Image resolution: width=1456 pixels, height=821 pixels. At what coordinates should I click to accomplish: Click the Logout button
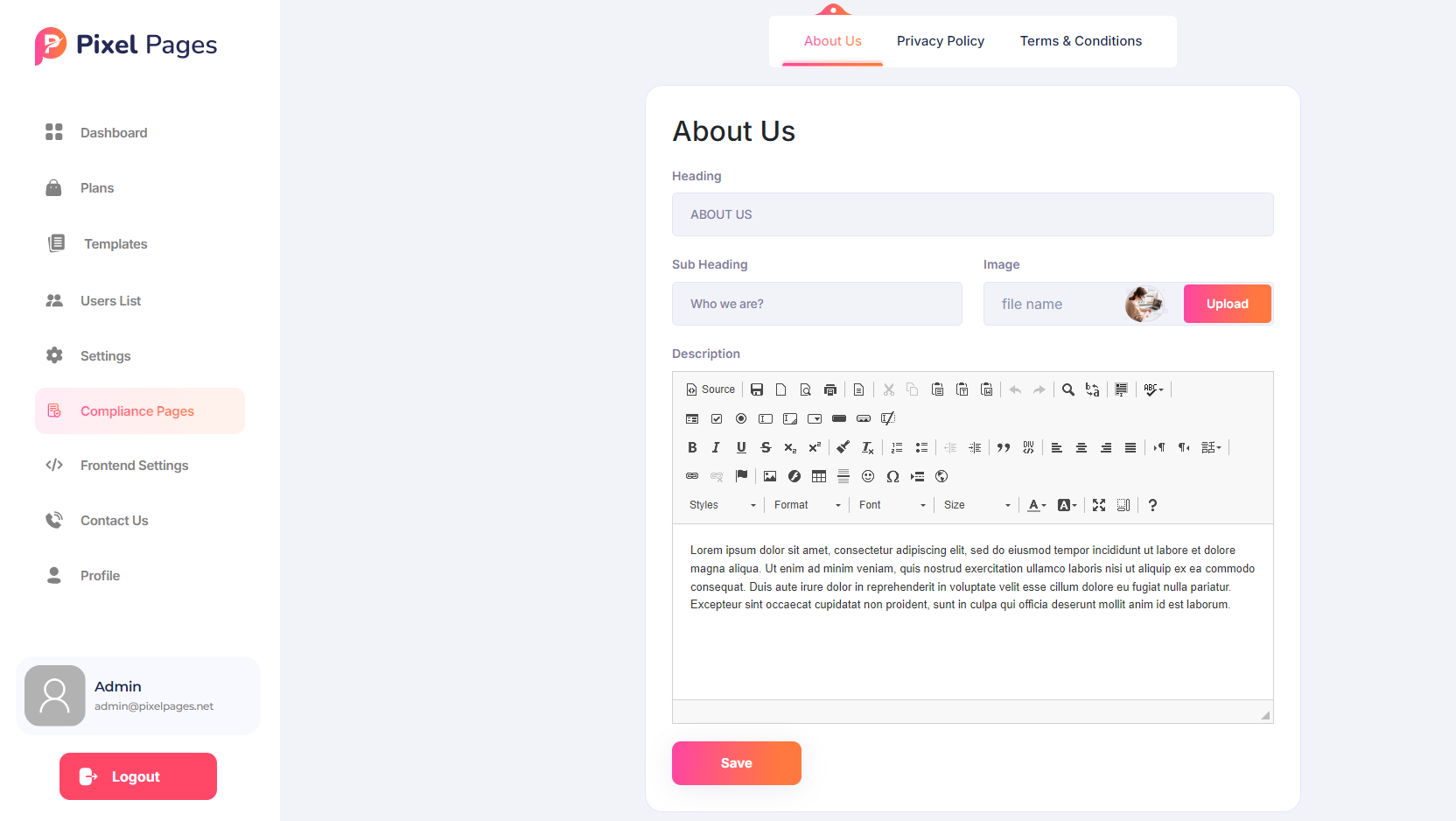[138, 776]
